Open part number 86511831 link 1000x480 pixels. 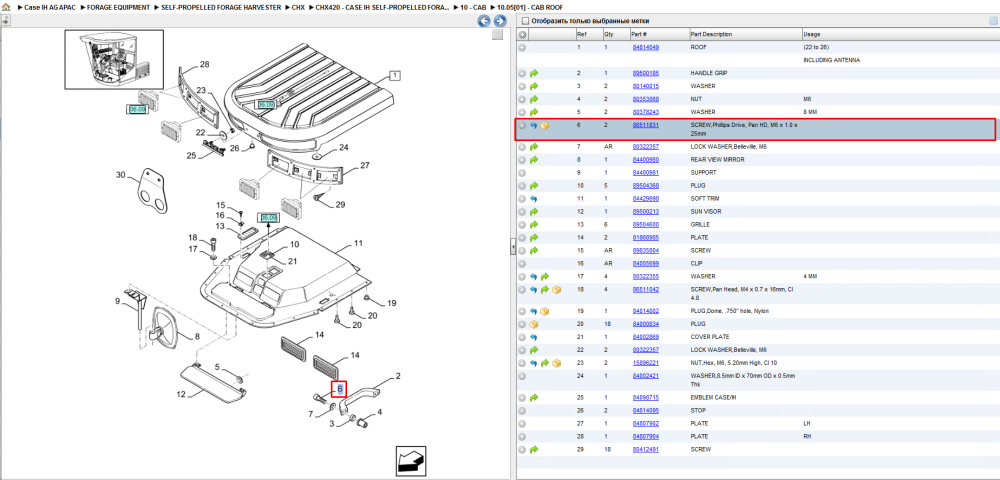point(645,126)
